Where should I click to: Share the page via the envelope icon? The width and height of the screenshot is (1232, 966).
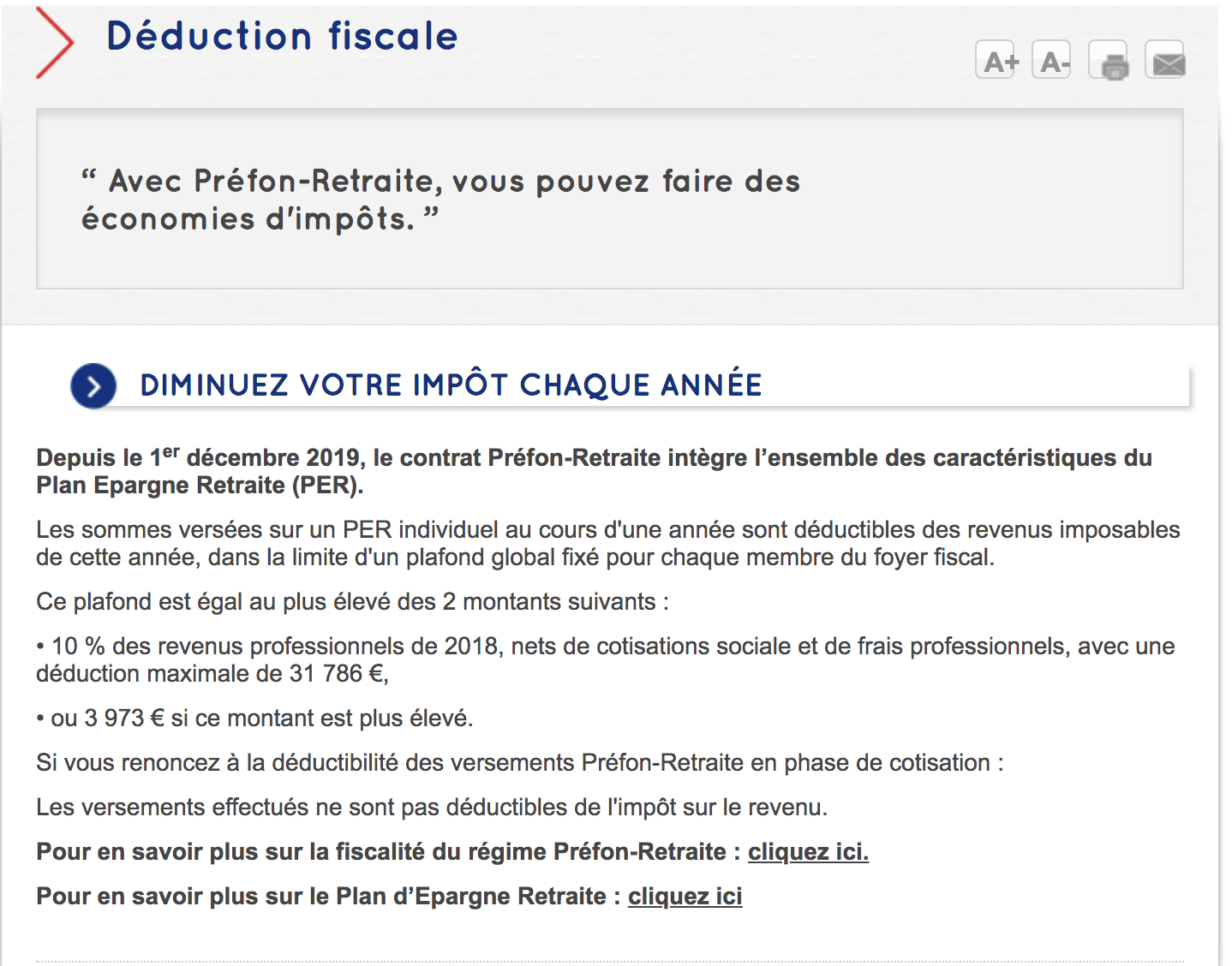coord(1165,61)
